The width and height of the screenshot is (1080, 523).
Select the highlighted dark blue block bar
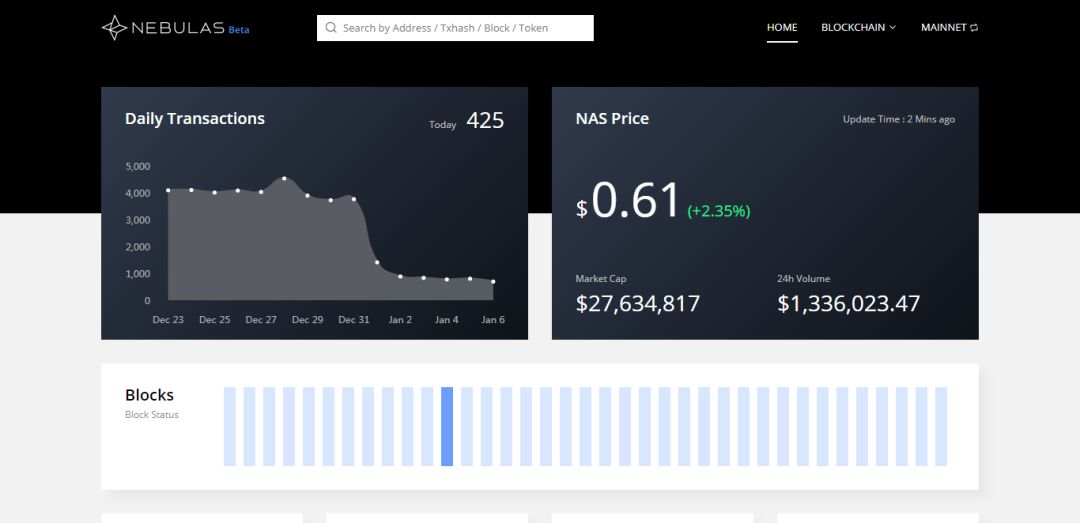447,427
